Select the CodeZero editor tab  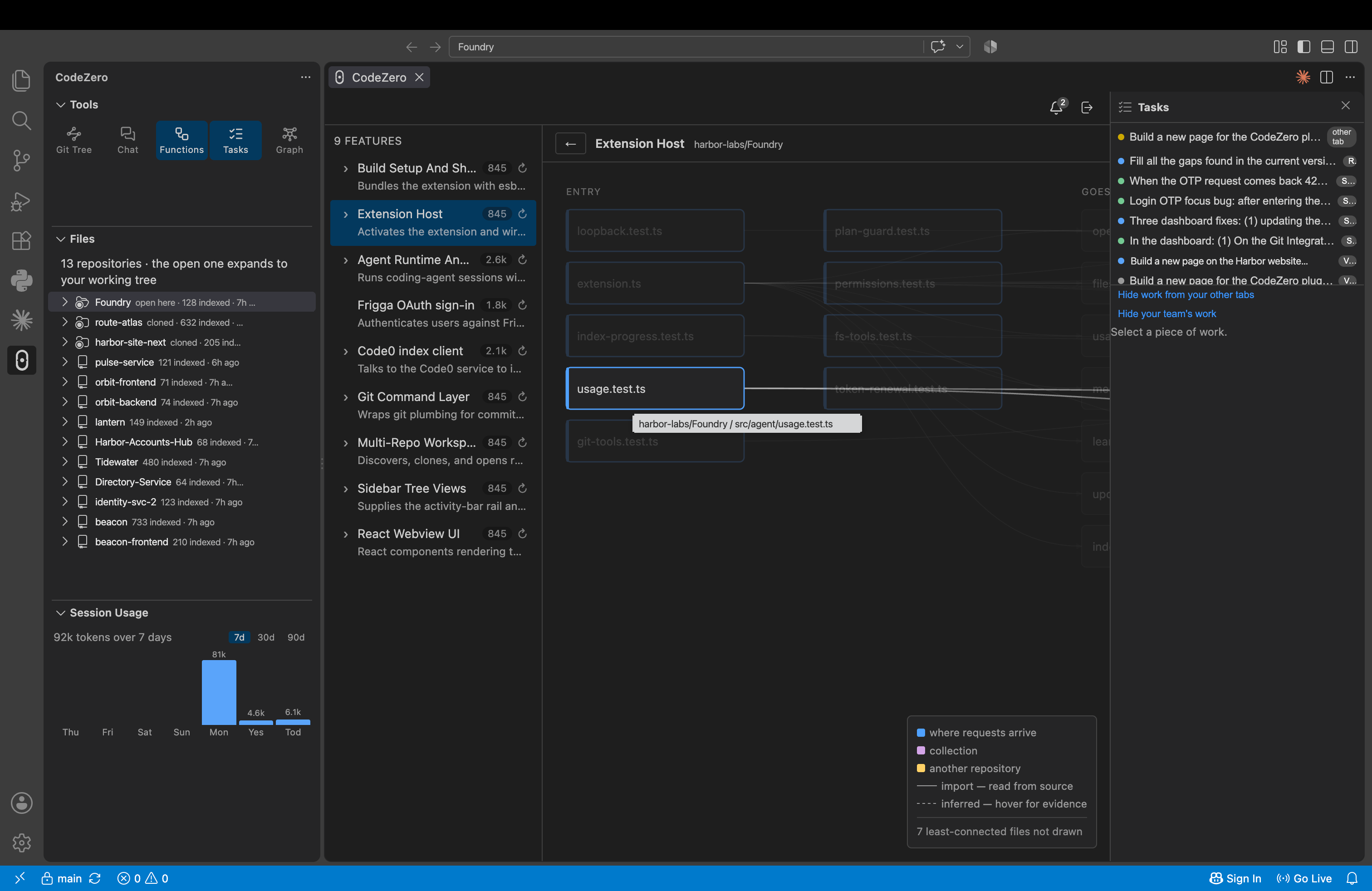click(x=379, y=77)
